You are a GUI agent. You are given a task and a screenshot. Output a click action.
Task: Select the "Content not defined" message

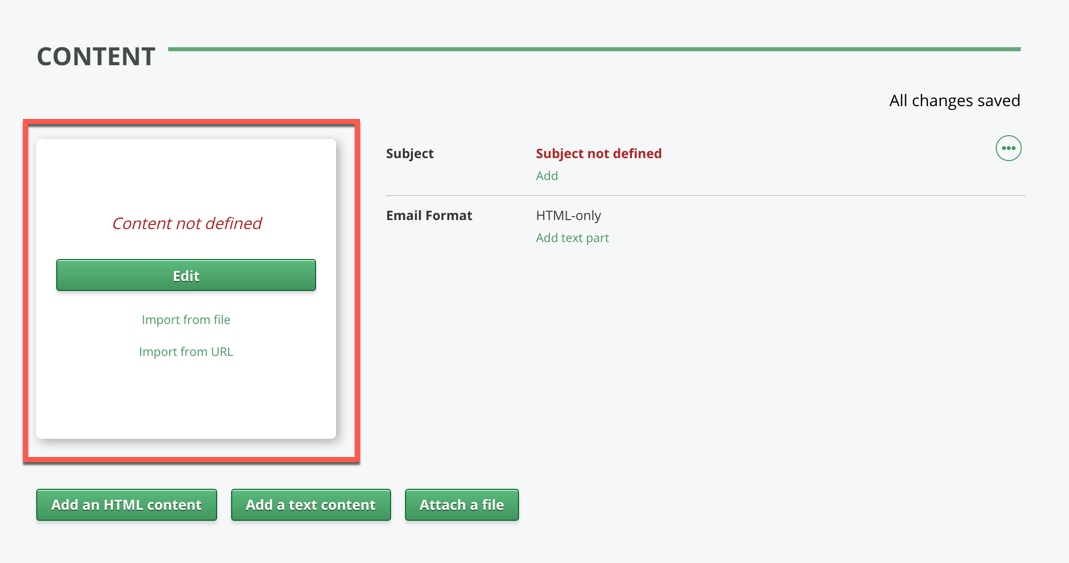pos(186,224)
